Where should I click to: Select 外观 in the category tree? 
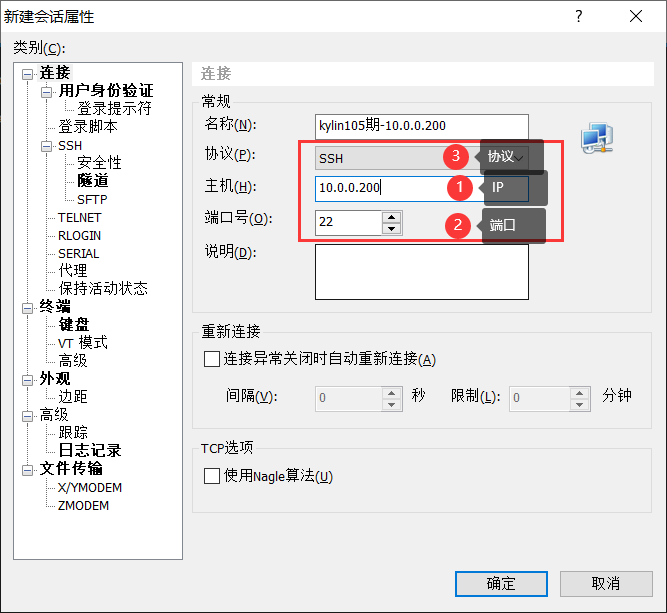tap(55, 379)
